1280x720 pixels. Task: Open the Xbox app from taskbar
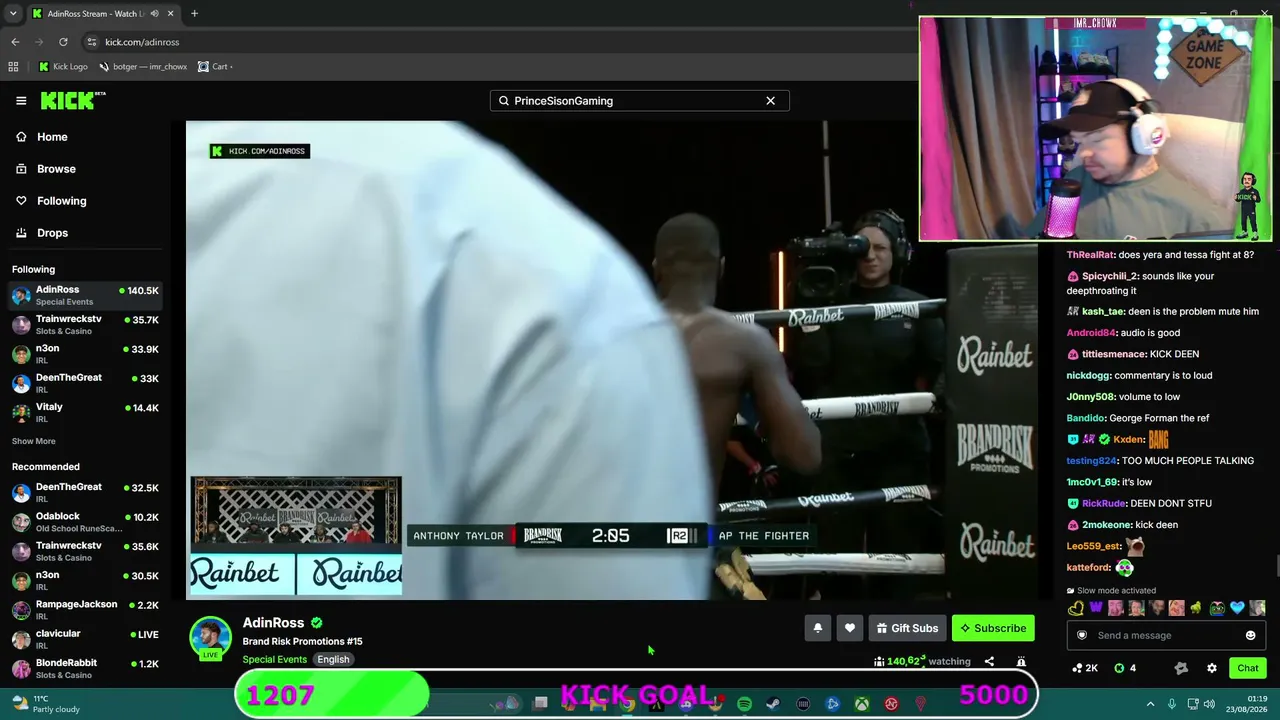(x=861, y=703)
